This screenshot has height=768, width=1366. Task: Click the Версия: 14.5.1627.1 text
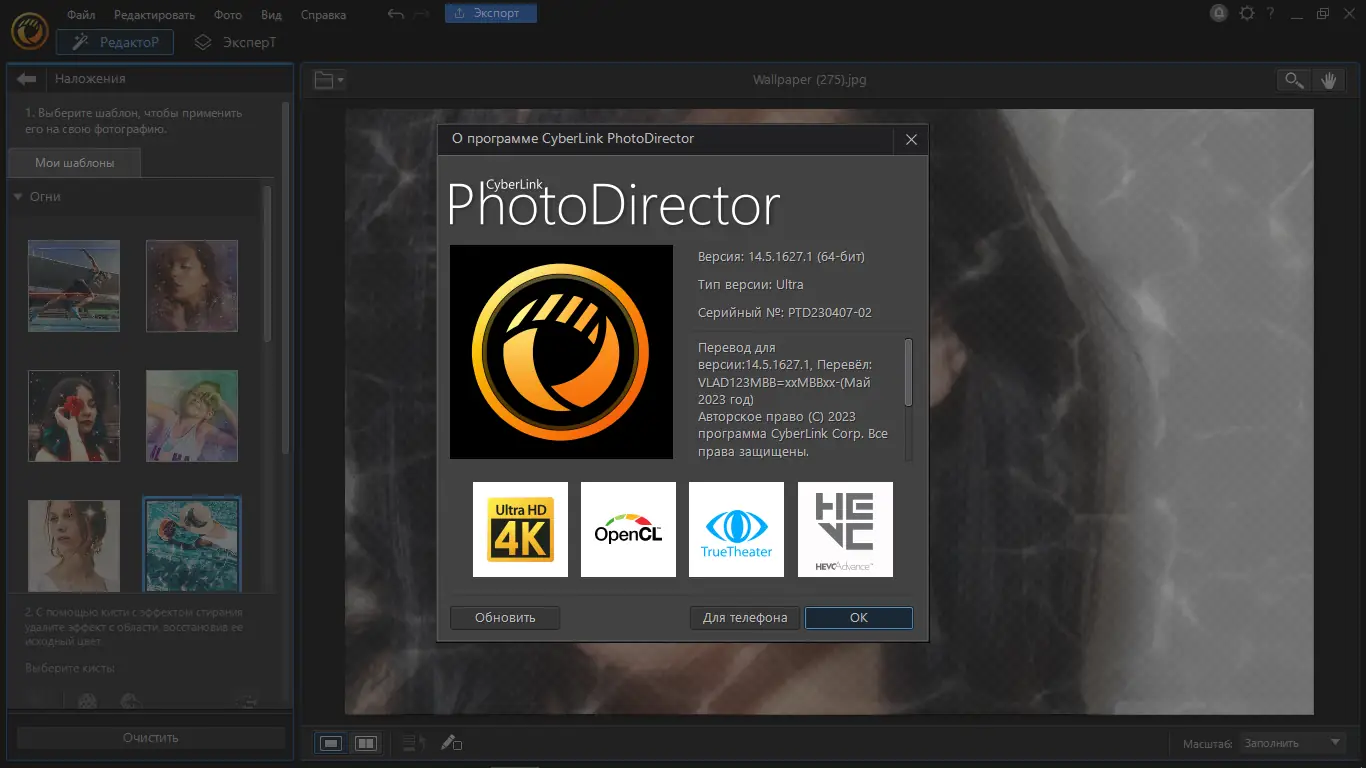[x=781, y=257]
